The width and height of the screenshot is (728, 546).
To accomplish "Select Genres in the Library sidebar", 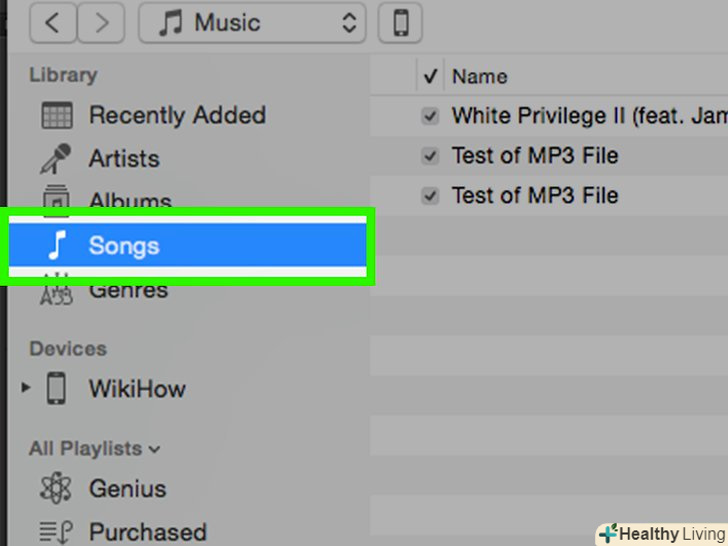I will 128,291.
